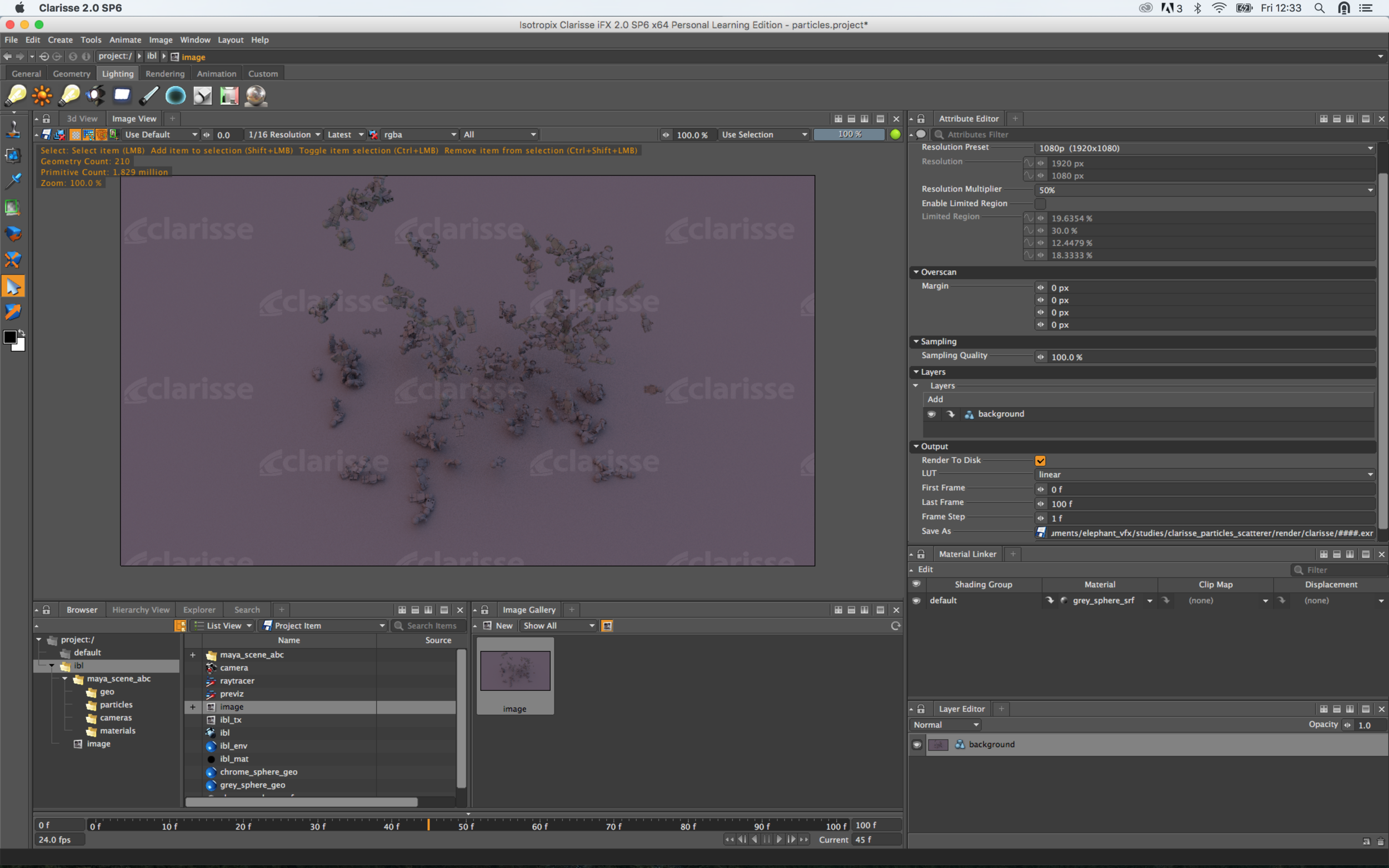Click Add under Layers section
1389x868 pixels.
pos(935,399)
